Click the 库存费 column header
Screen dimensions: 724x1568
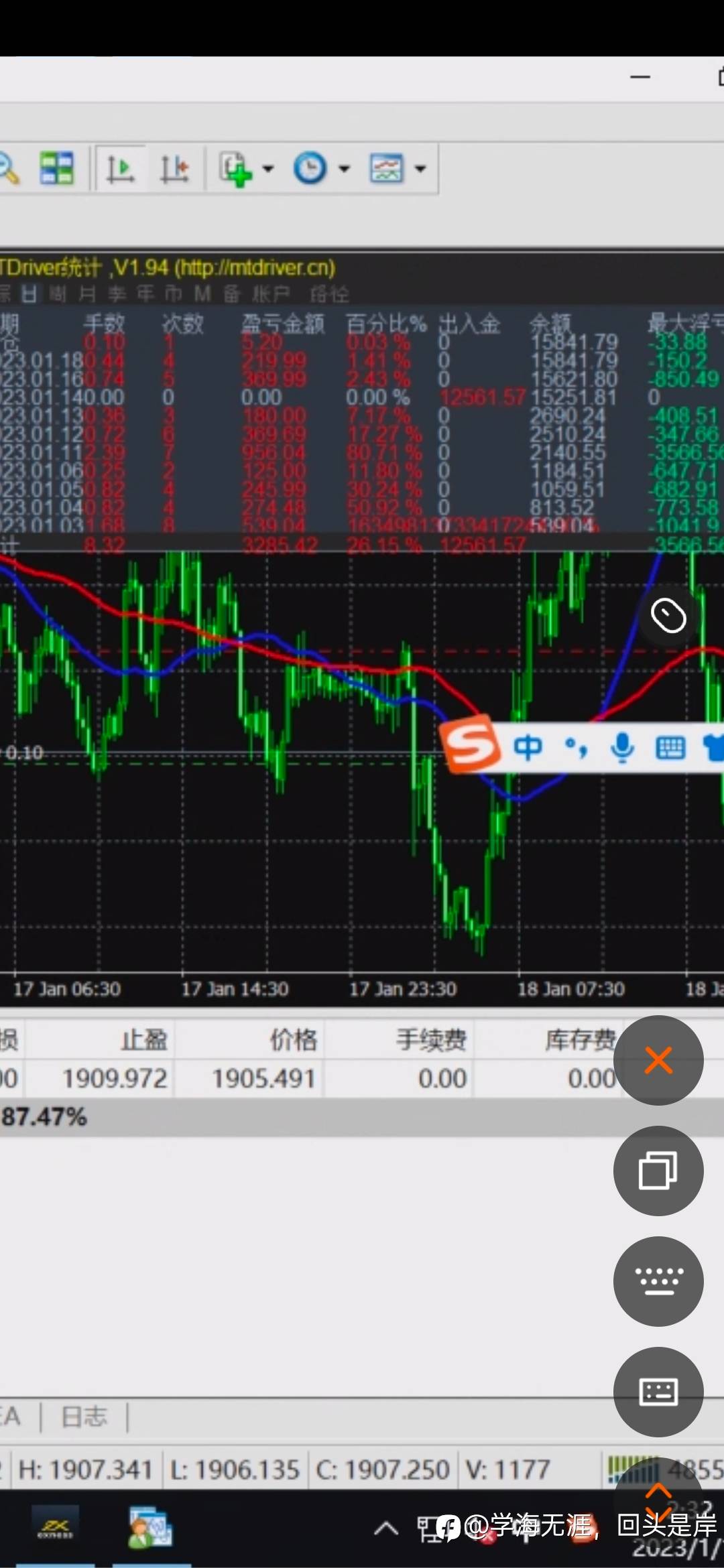point(581,1039)
